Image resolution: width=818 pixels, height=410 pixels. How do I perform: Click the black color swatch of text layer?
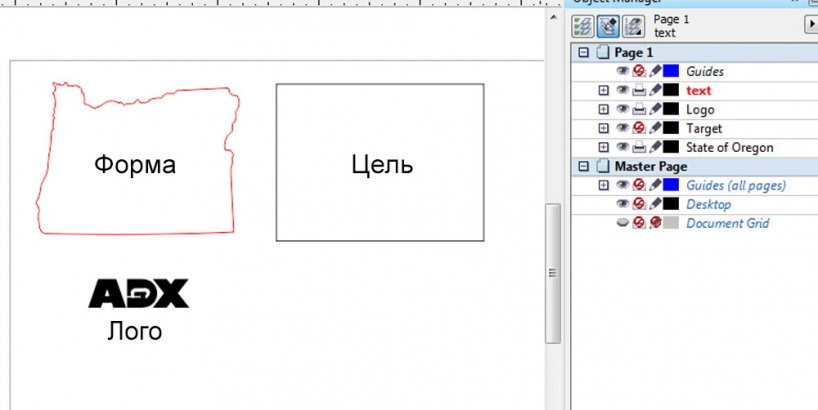pyautogui.click(x=671, y=90)
